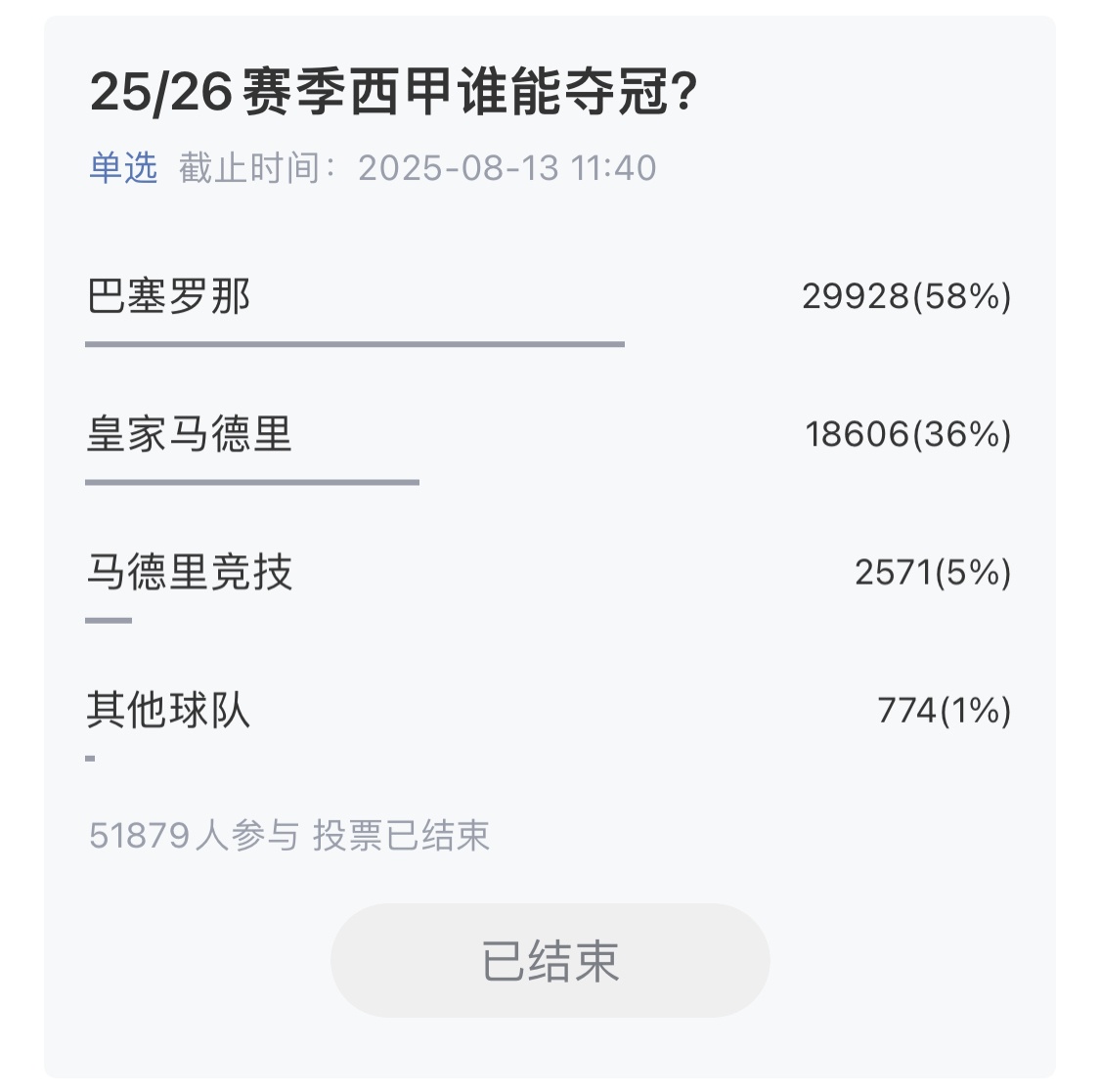Screen dimensions: 1100x1092
Task: Click the poll title 25/26赛季西甲谁能夺冠
Action: [392, 94]
